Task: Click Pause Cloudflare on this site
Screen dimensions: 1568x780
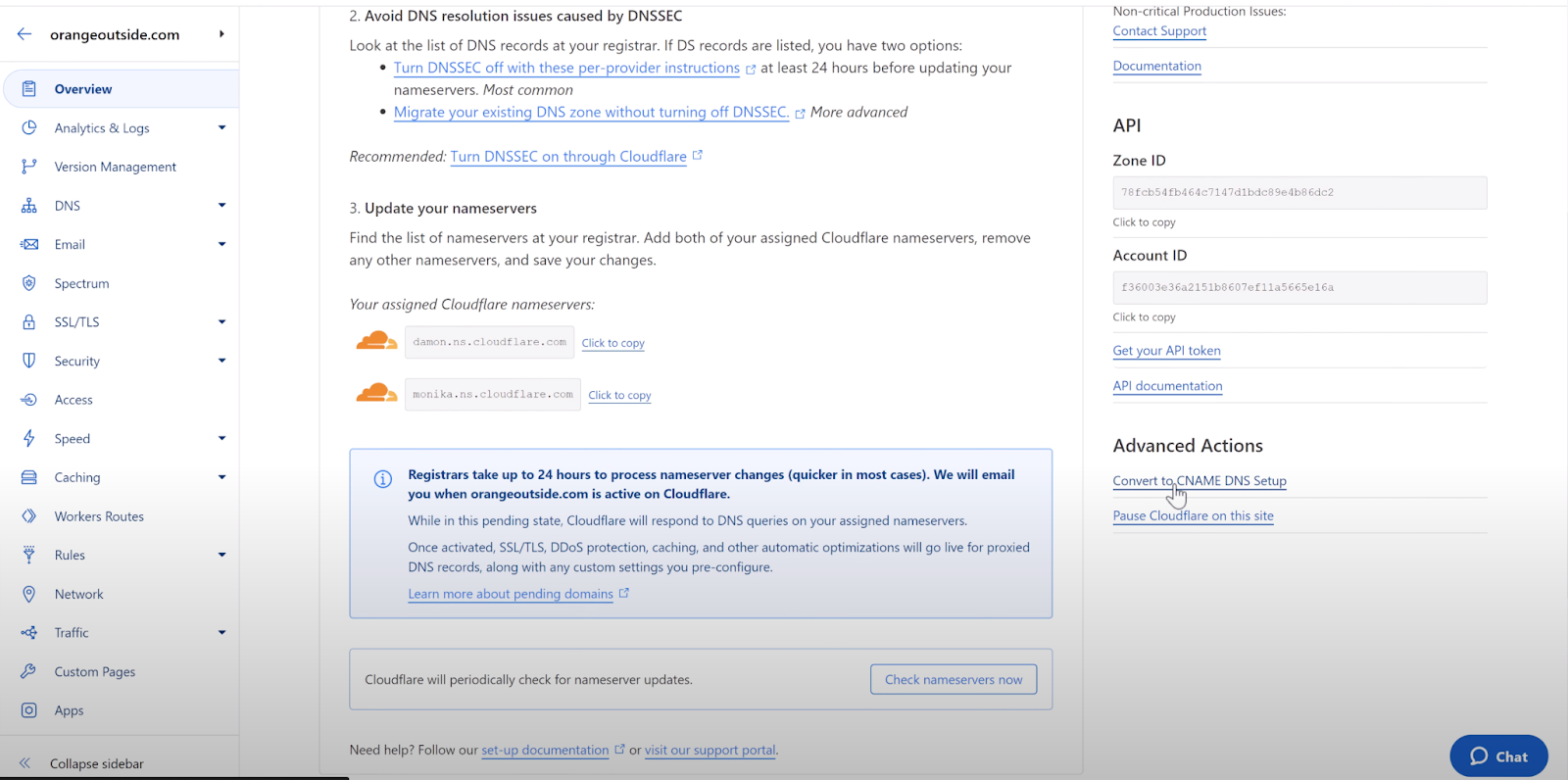Action: pyautogui.click(x=1193, y=516)
